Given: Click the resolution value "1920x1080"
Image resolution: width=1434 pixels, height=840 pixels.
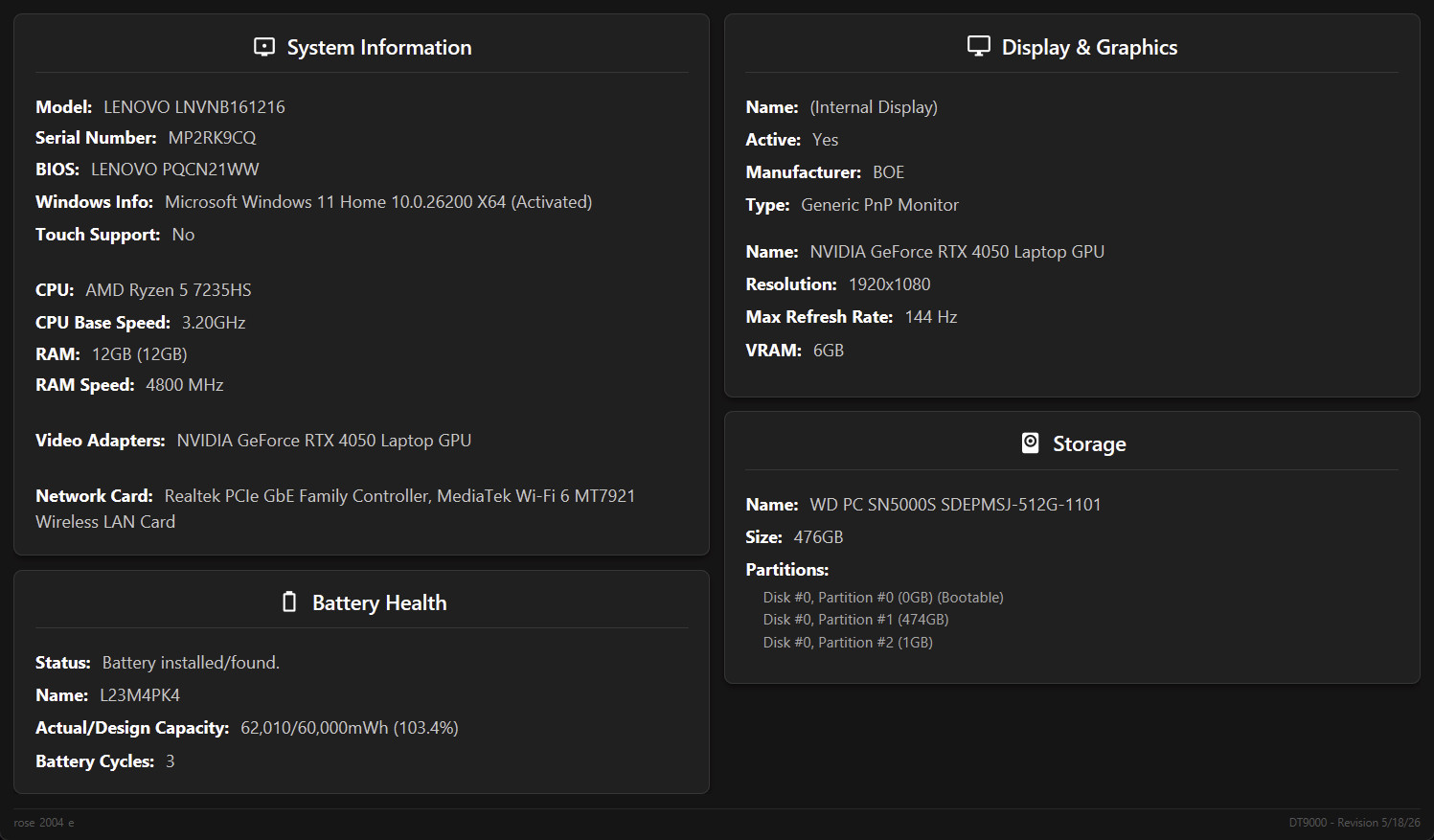Looking at the screenshot, I should [890, 284].
